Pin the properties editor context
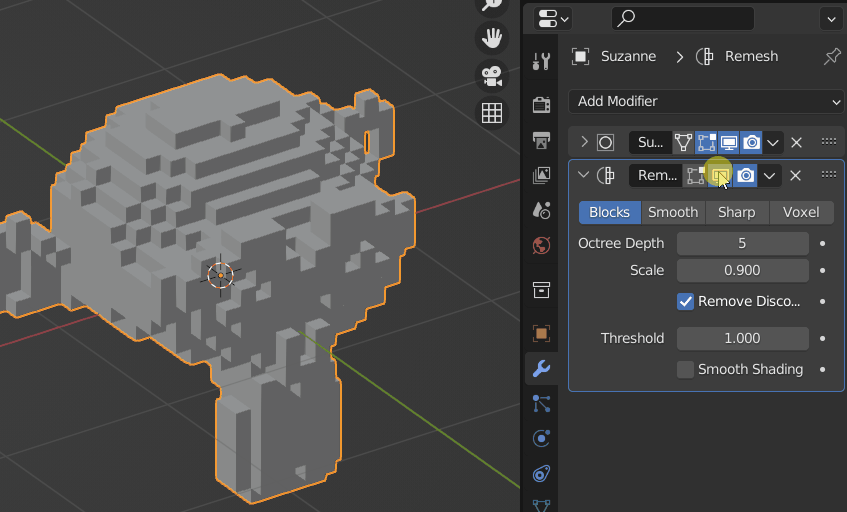Viewport: 847px width, 512px height. click(832, 56)
